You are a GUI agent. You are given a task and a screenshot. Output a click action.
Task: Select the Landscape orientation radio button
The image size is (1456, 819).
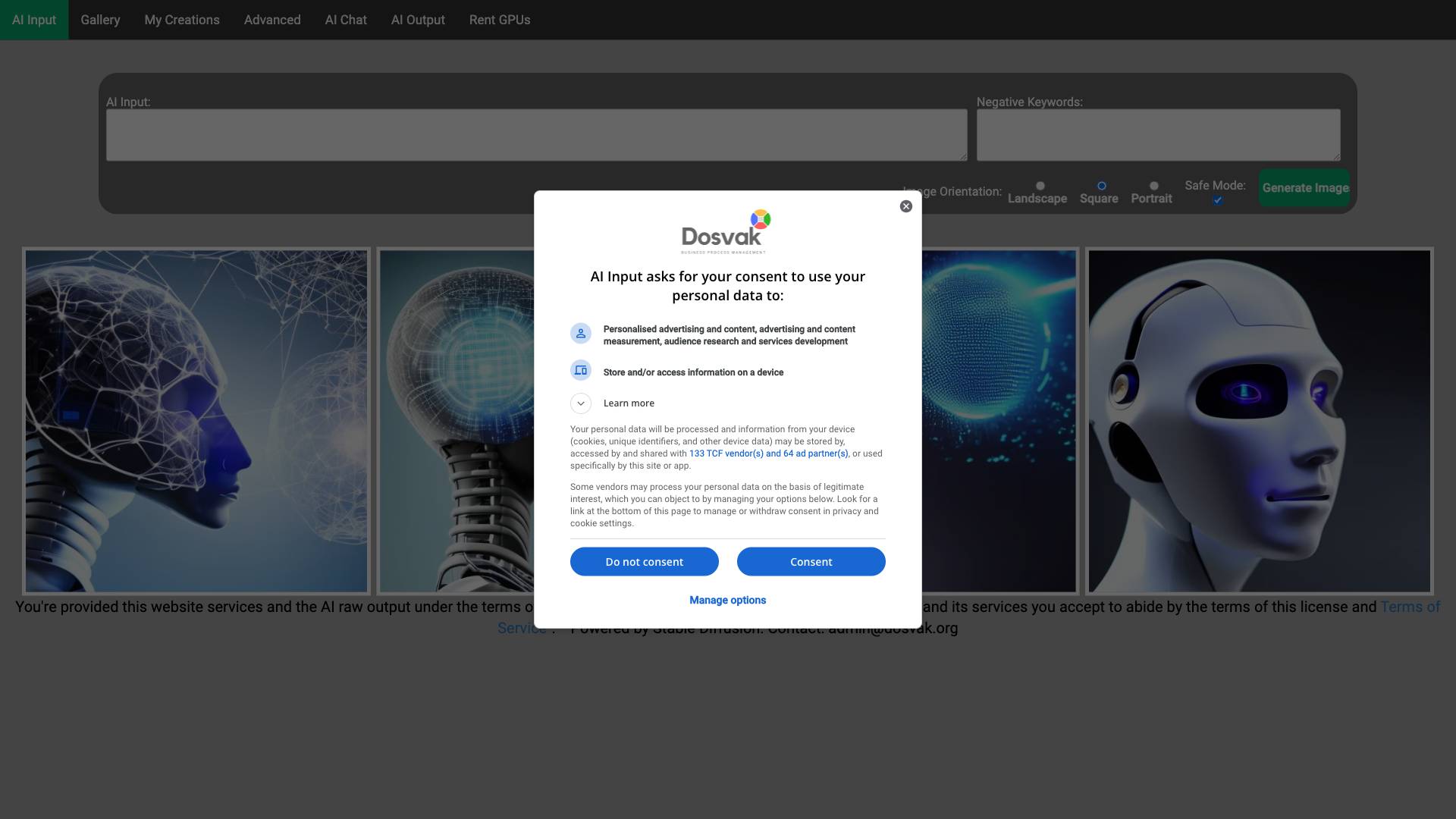(1040, 186)
